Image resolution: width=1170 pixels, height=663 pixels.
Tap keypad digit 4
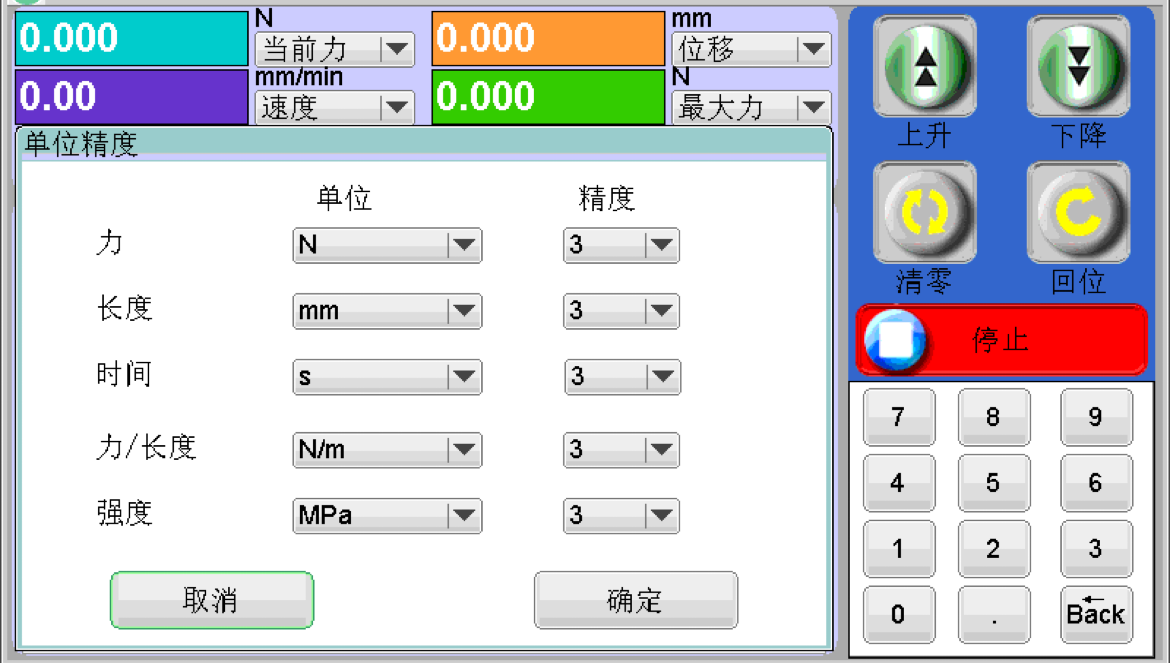tap(898, 483)
